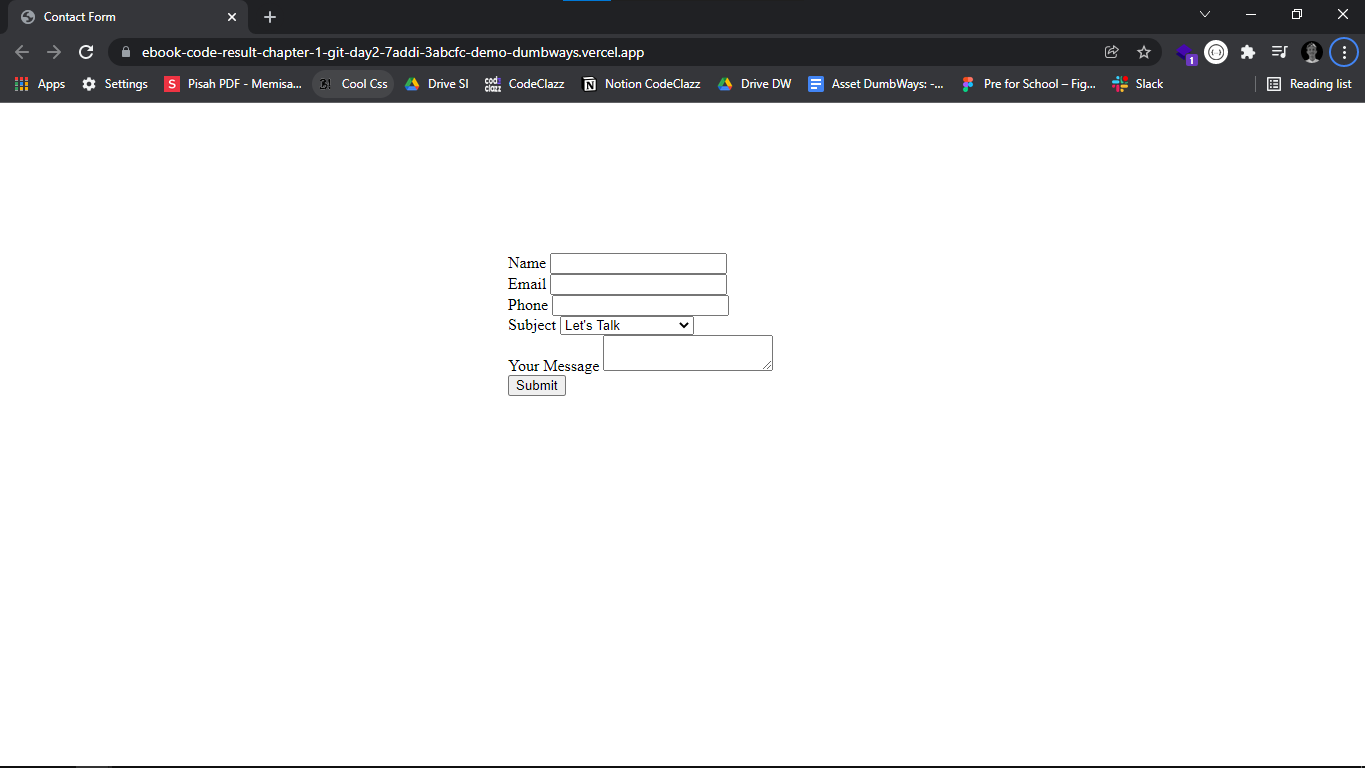Open the Pre for School Figma bookmark
This screenshot has height=768, width=1365.
pyautogui.click(x=1028, y=84)
